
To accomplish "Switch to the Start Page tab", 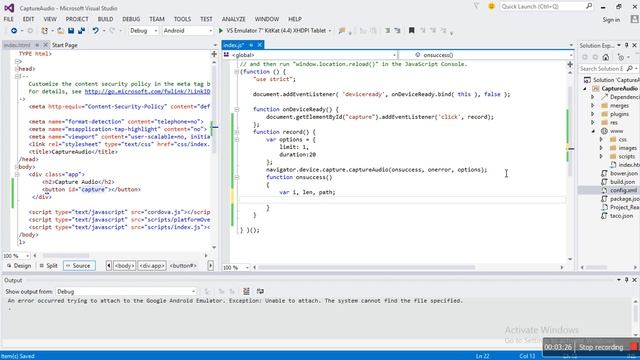I will point(64,45).
